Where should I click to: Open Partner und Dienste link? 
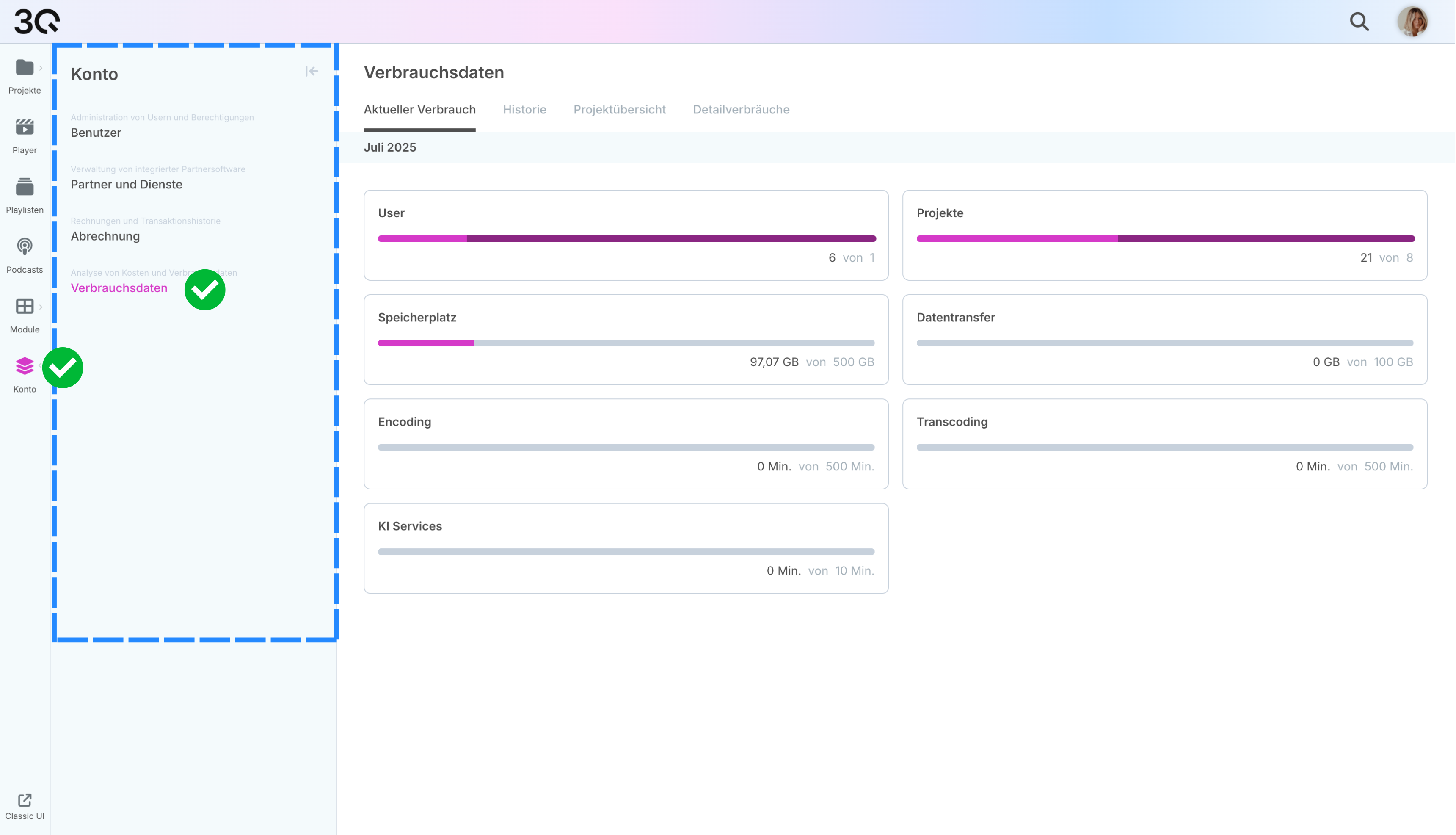[x=126, y=184]
